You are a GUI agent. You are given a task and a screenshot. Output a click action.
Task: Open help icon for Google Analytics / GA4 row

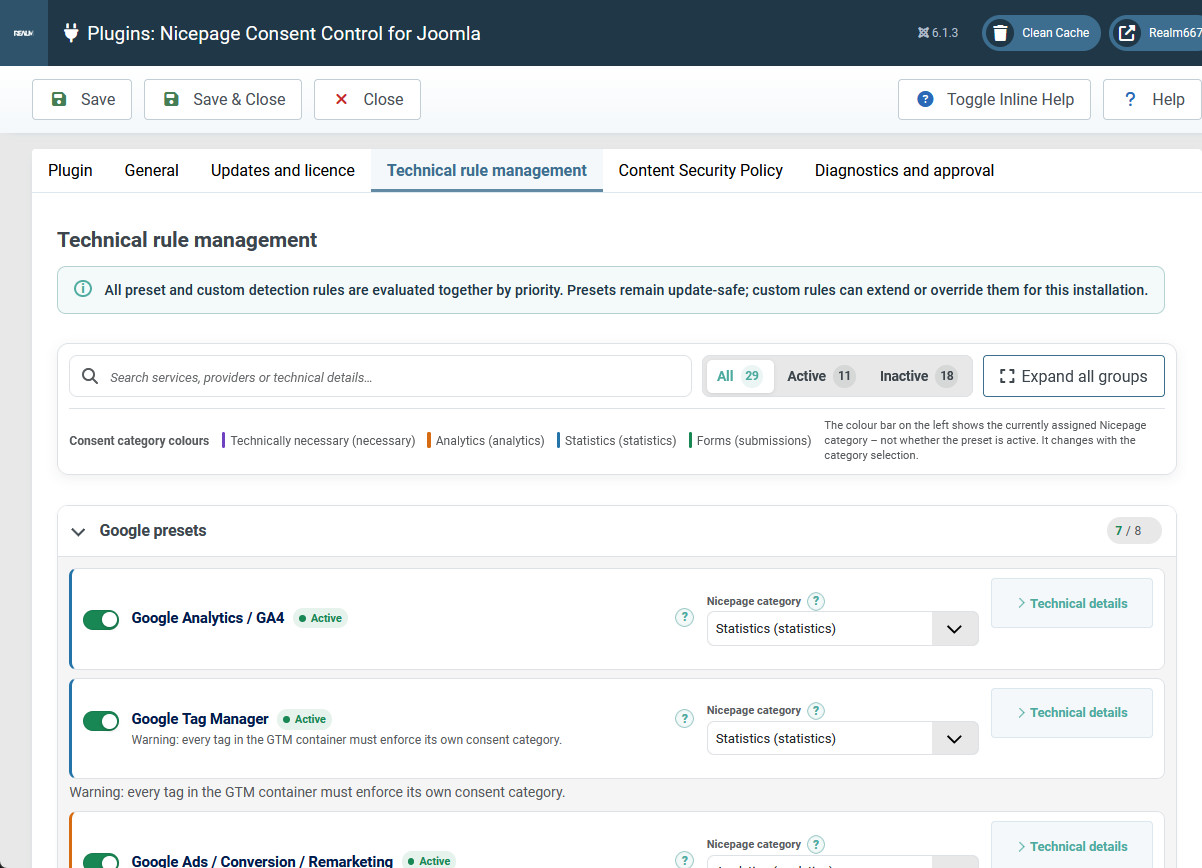pos(684,618)
